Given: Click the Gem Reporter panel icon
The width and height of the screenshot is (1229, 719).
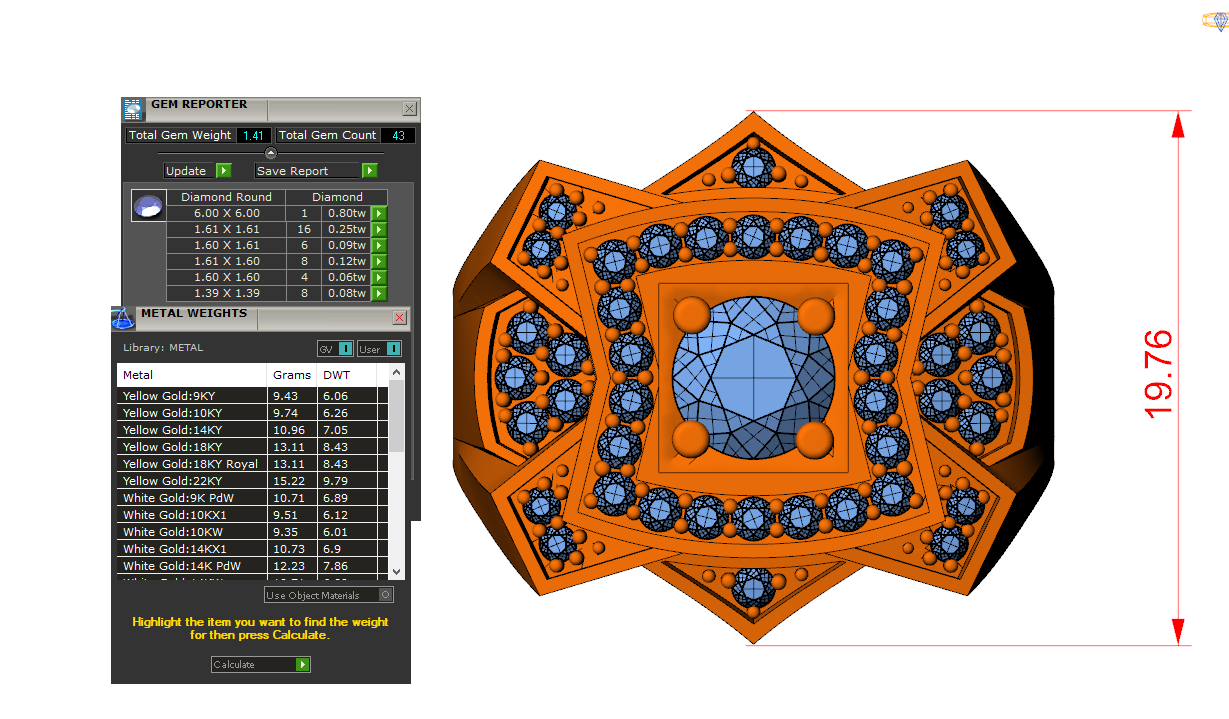Looking at the screenshot, I should coord(132,109).
